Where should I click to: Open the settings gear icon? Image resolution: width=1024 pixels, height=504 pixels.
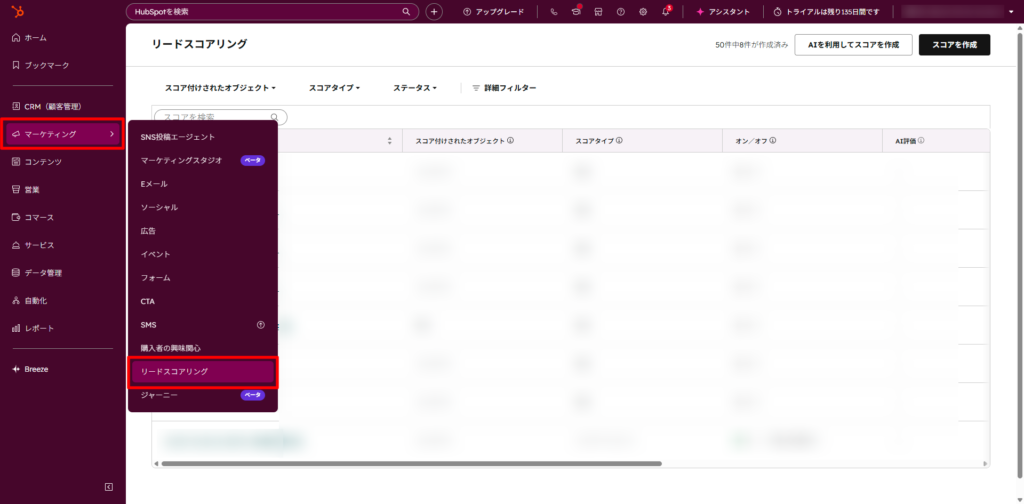(x=643, y=12)
